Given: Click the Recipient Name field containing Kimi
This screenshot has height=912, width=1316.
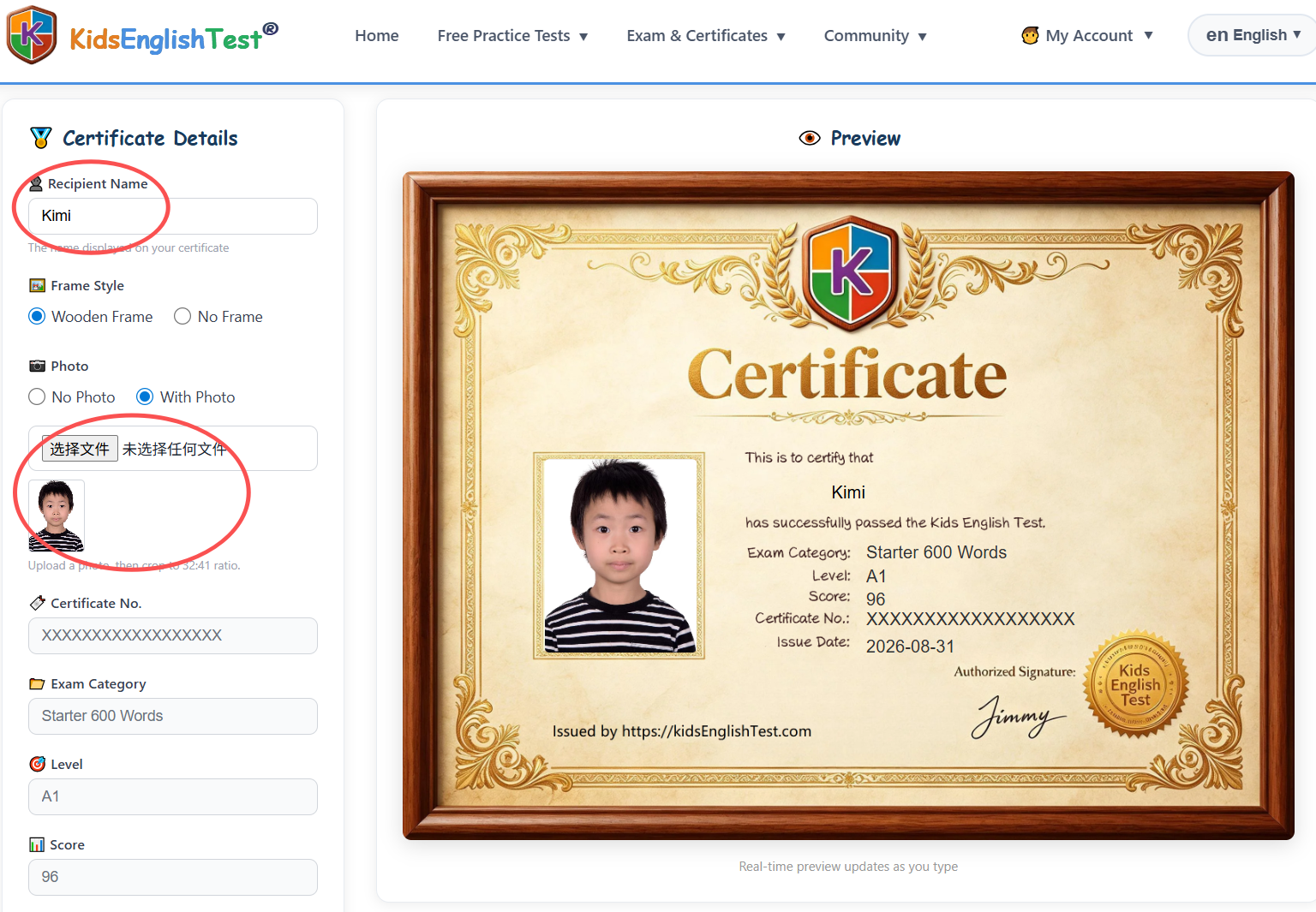Looking at the screenshot, I should click(x=173, y=216).
